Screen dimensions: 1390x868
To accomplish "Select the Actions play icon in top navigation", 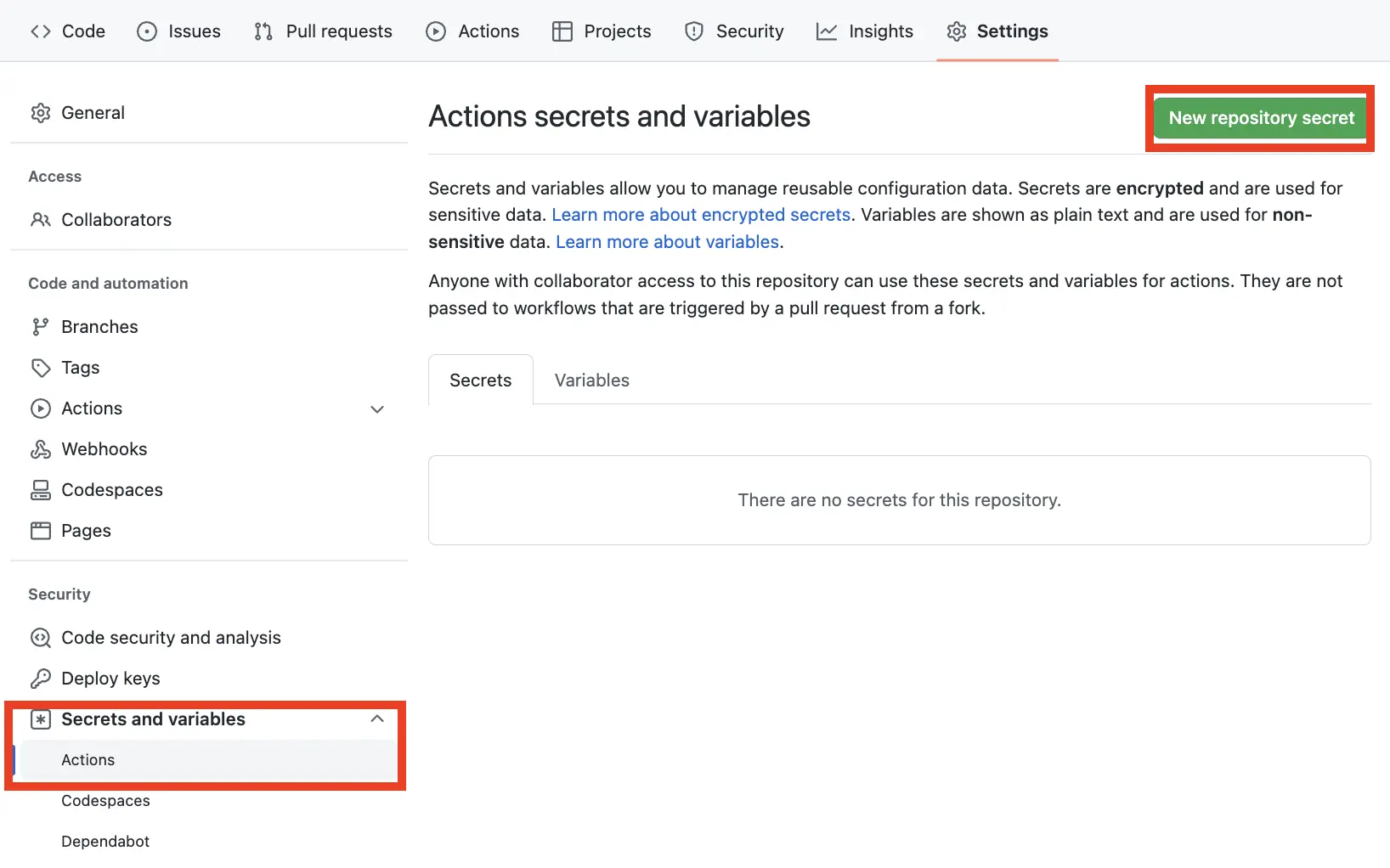I will pos(435,31).
